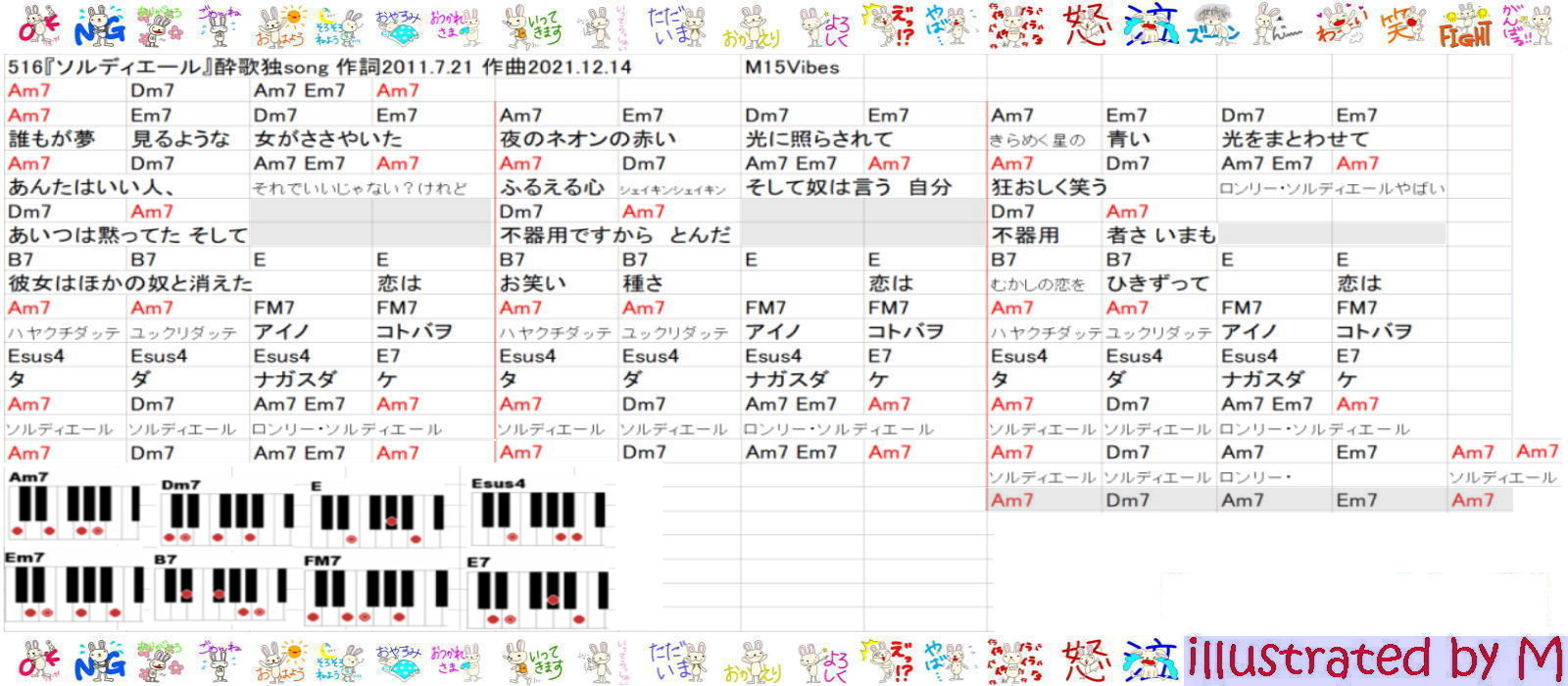Click the OK rabbit sticker in the top row
The height and width of the screenshot is (686, 1568).
tap(37, 25)
